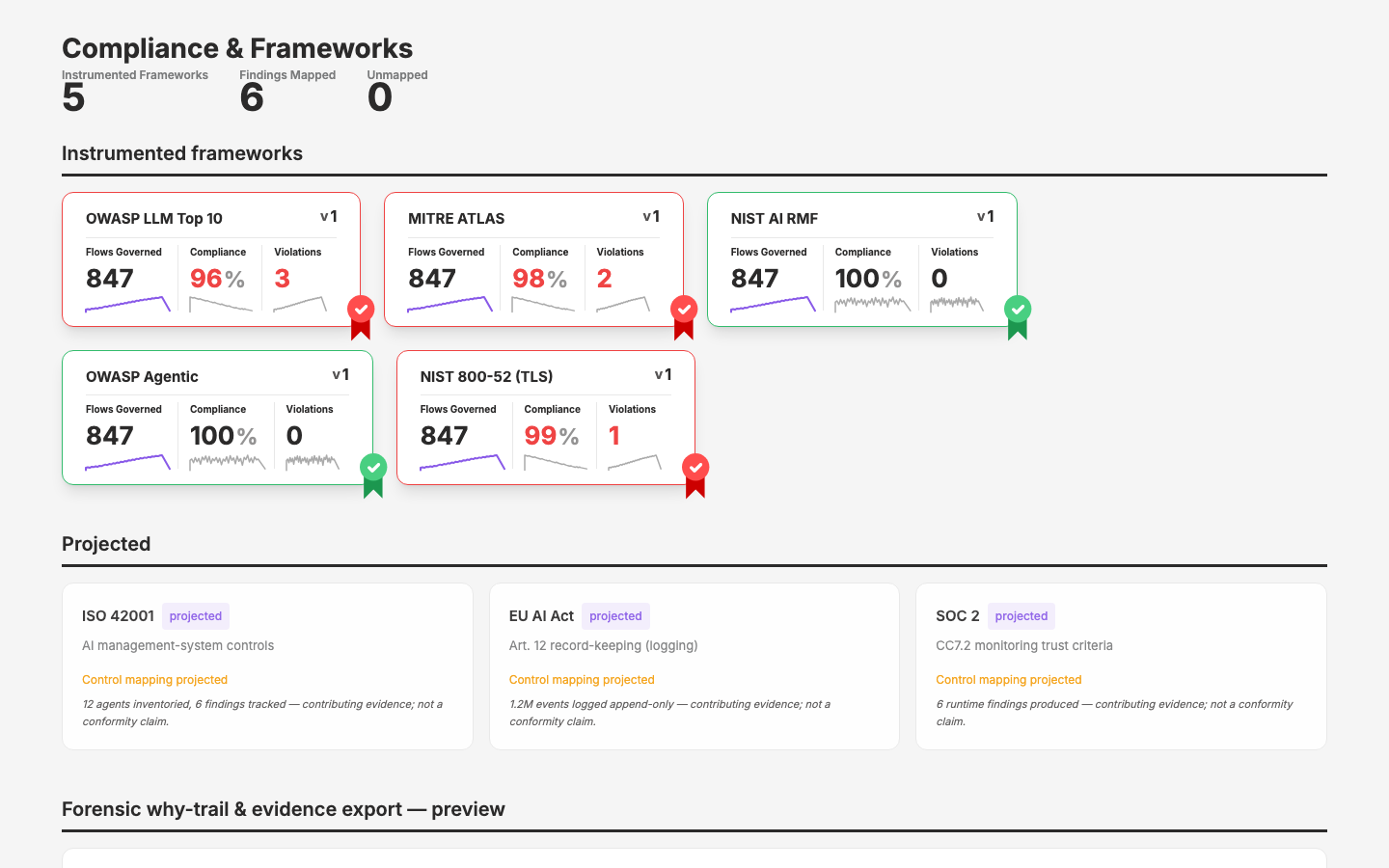Click the 98% compliance value in MITRE ATLAS
1389x868 pixels.
539,279
